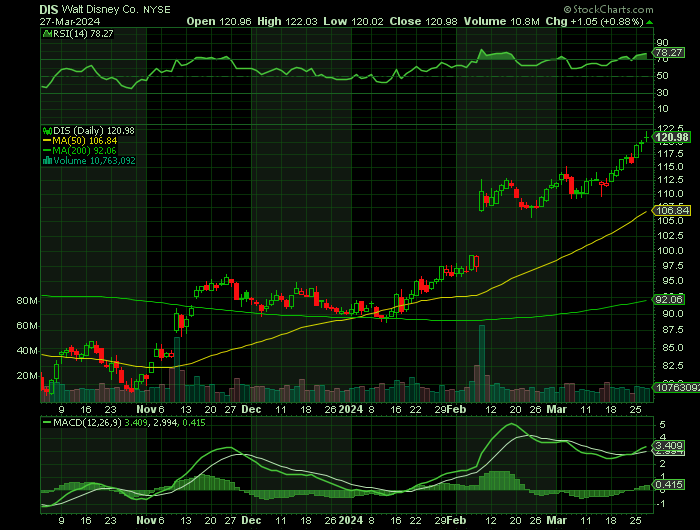Click the 10763092 volume axis tag
The width and height of the screenshot is (700, 530).
[676, 387]
